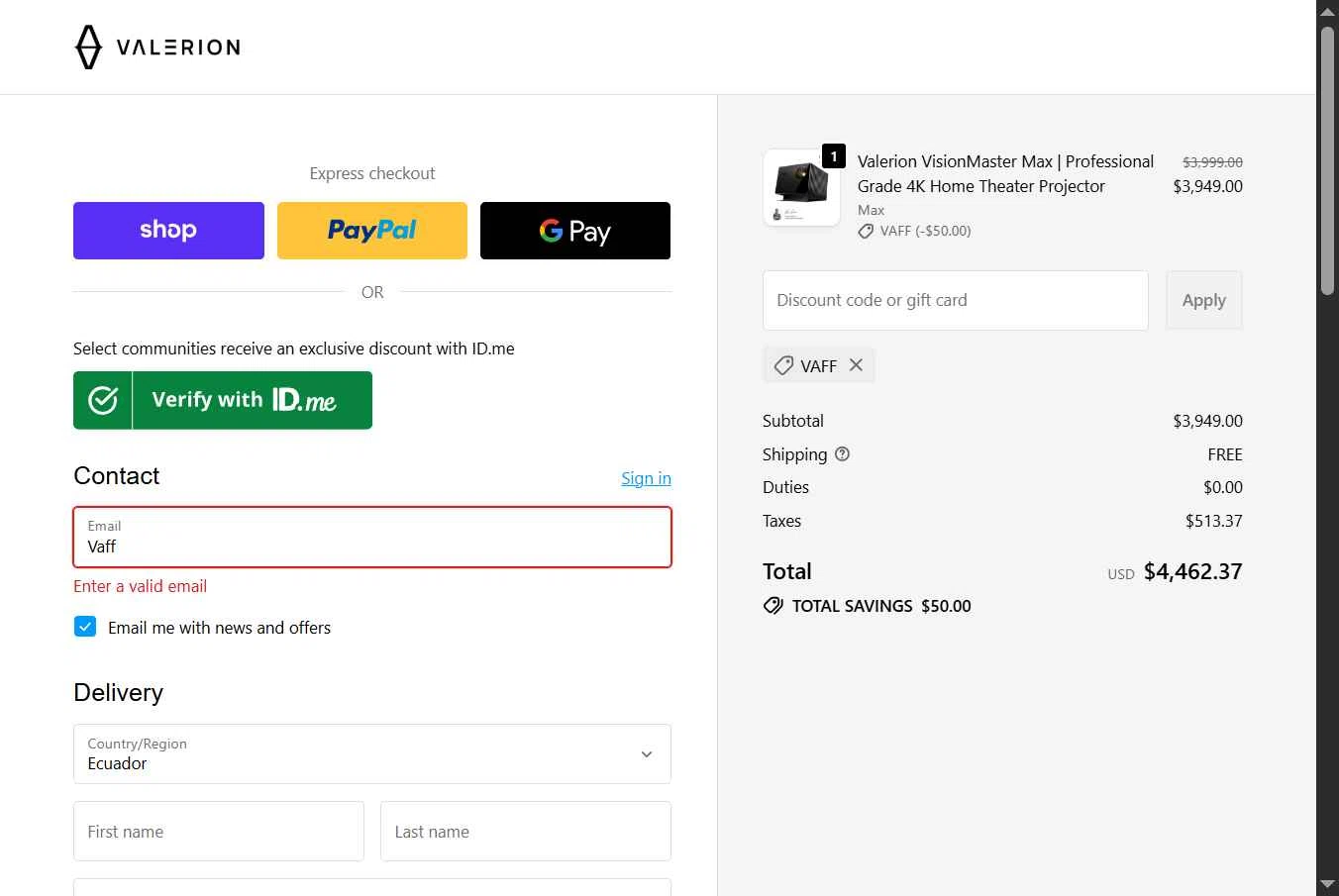Click the projector product thumbnail

(802, 188)
